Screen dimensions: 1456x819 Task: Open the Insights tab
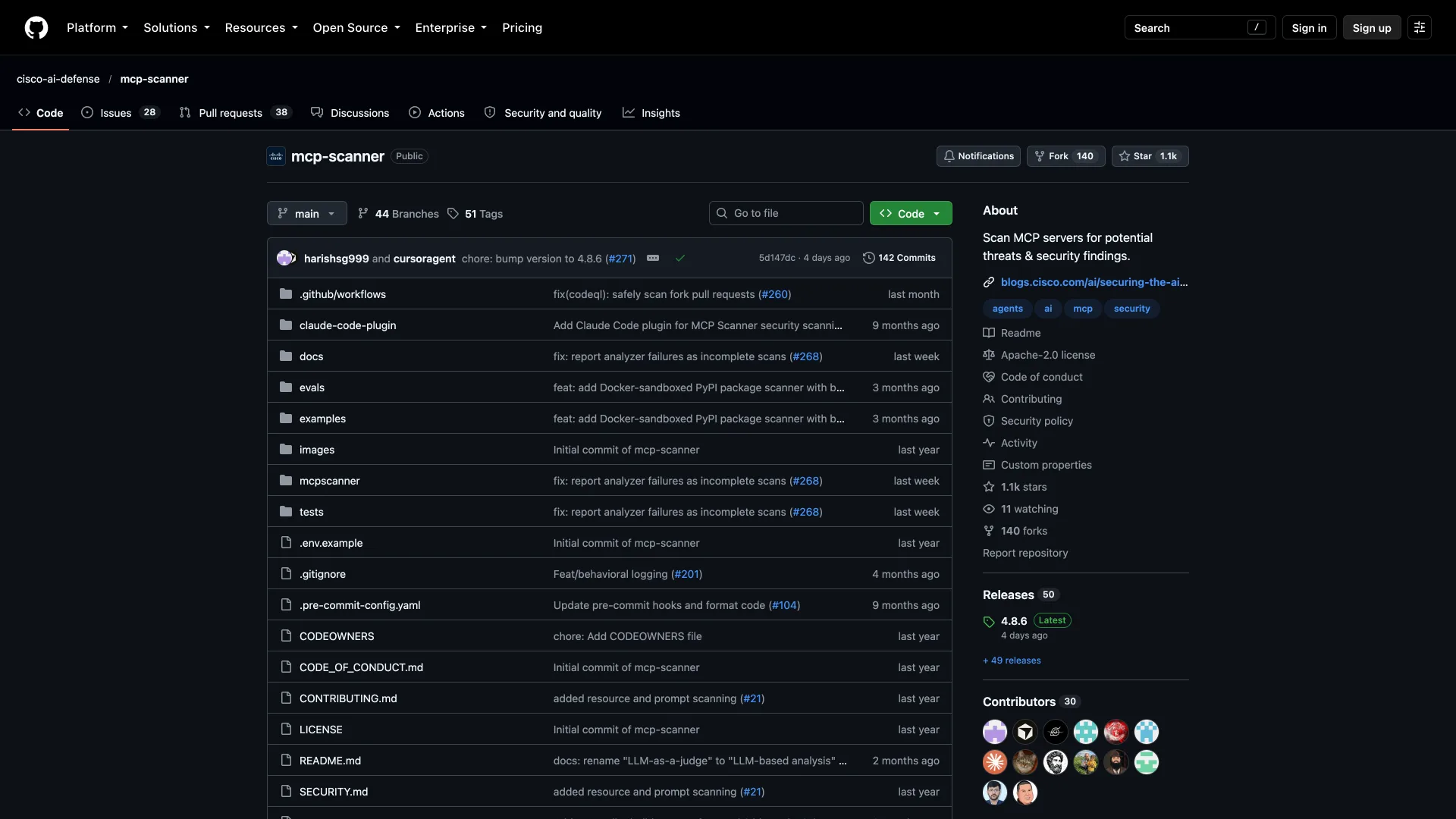[651, 112]
